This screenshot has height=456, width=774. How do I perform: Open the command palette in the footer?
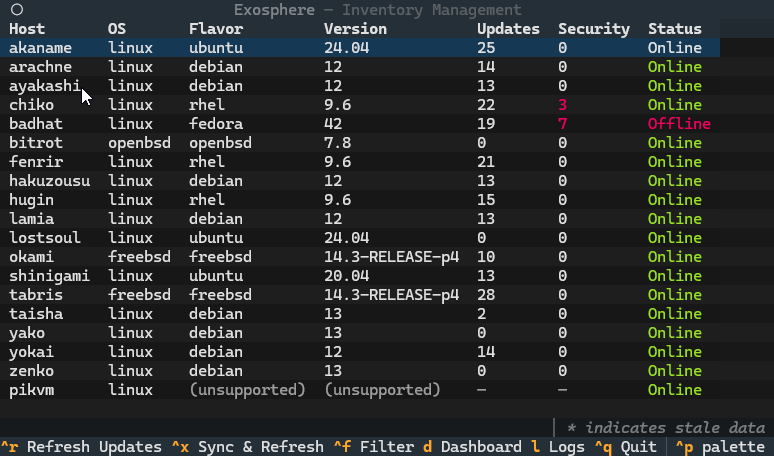720,447
